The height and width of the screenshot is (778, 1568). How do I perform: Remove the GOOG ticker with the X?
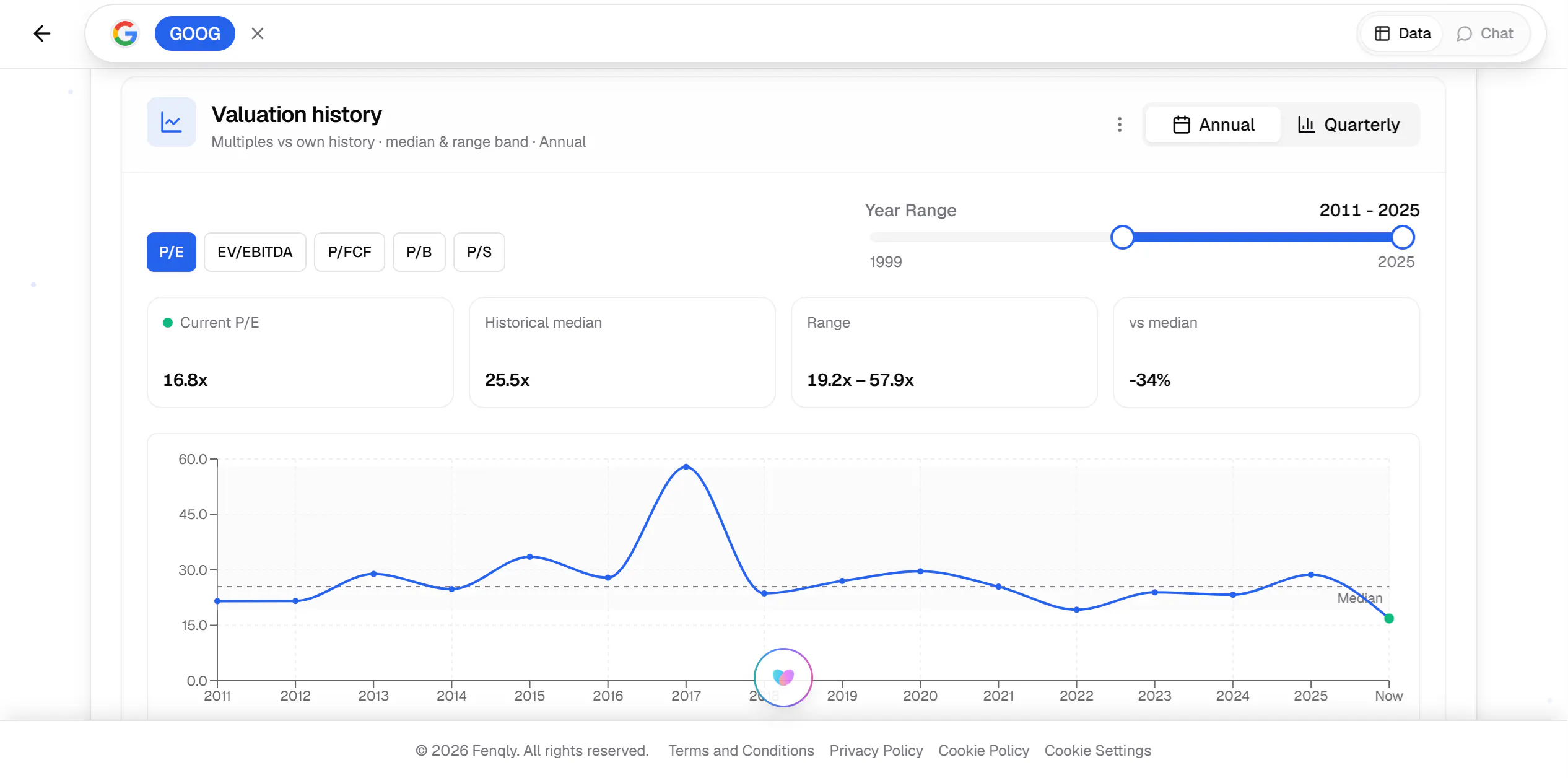258,33
